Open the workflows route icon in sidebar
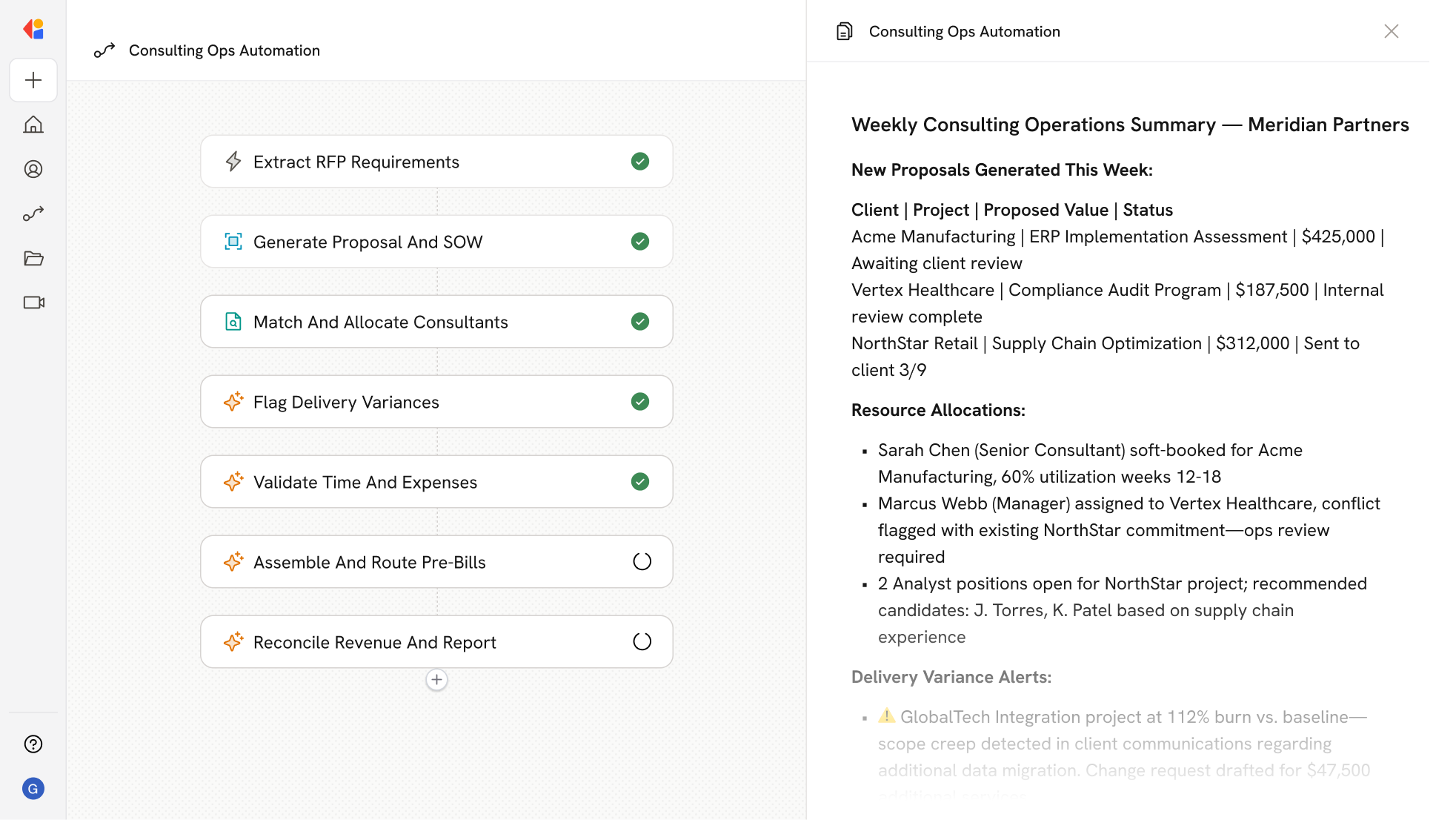The width and height of the screenshot is (1456, 820). (x=33, y=214)
